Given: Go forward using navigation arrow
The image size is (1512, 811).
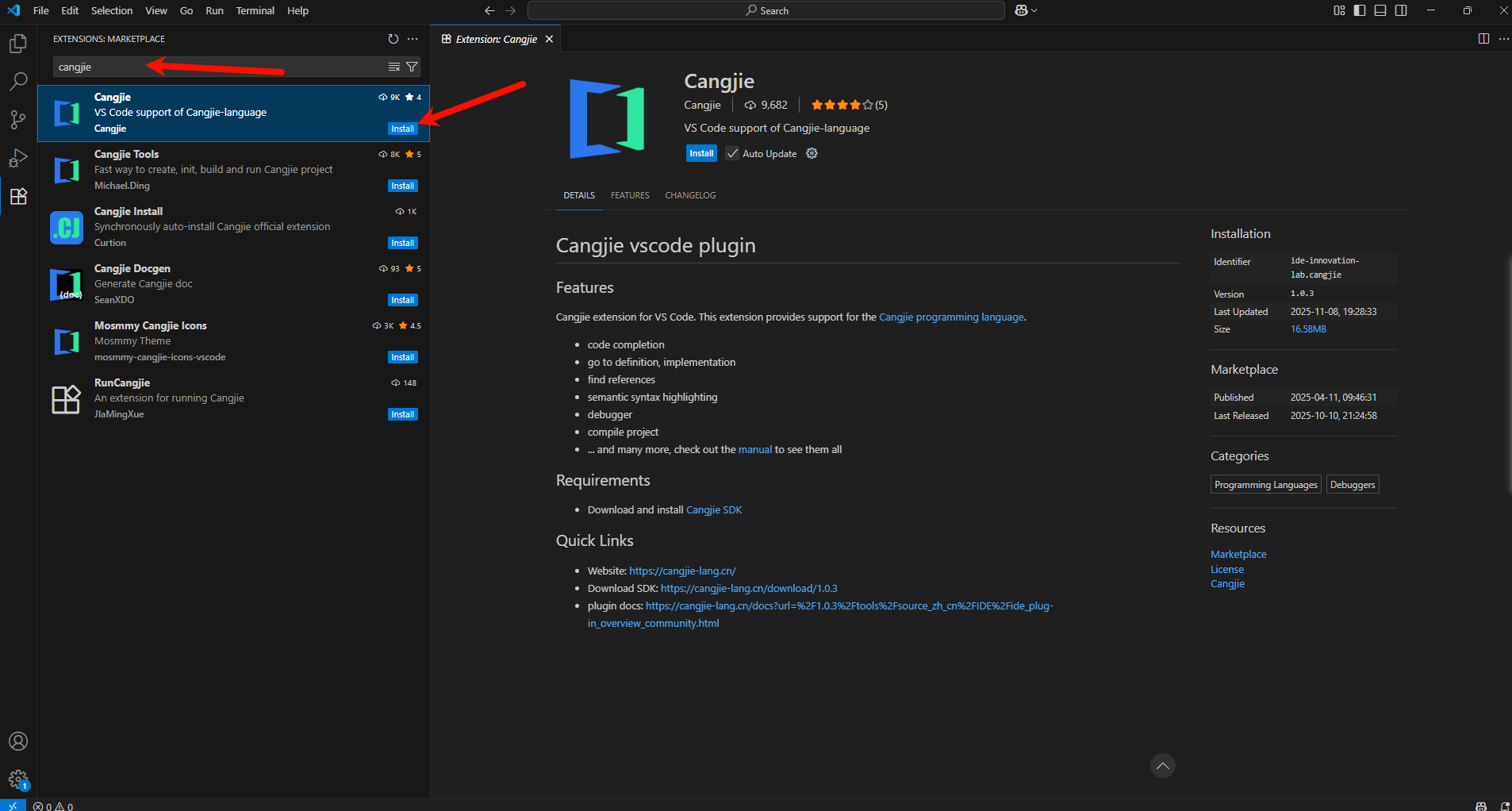Looking at the screenshot, I should pos(511,10).
